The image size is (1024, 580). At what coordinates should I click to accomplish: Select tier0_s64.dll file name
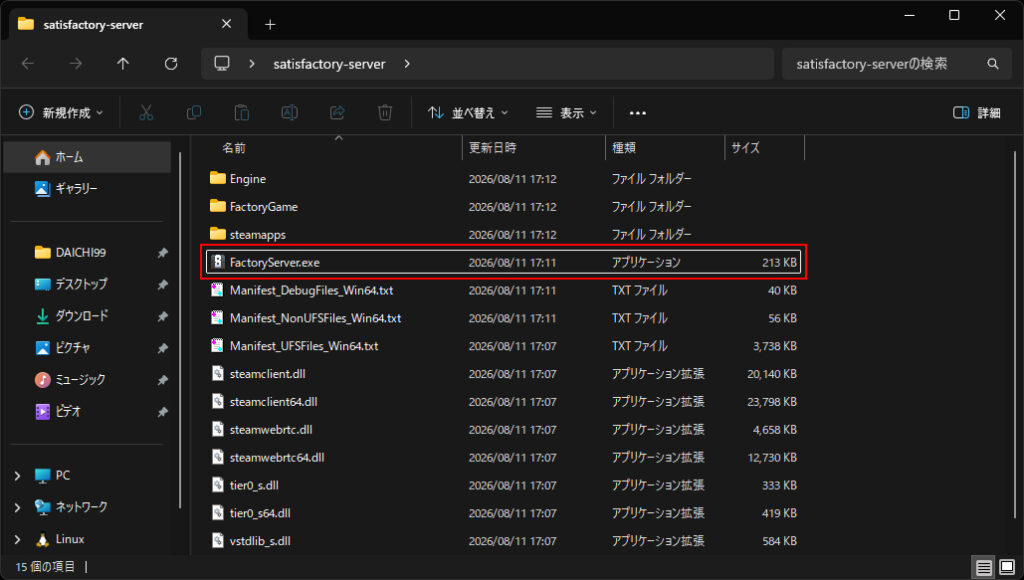pos(260,513)
